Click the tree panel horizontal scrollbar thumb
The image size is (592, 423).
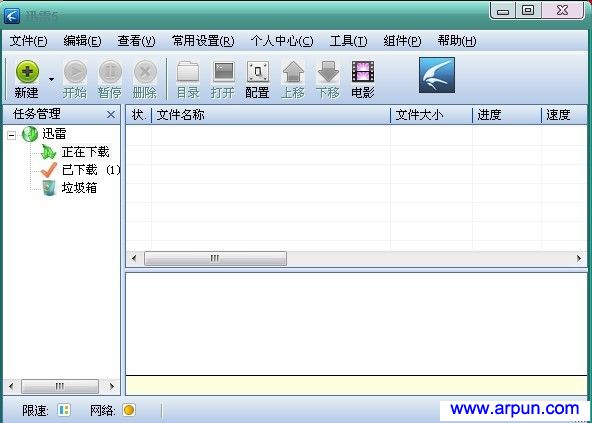click(60, 386)
